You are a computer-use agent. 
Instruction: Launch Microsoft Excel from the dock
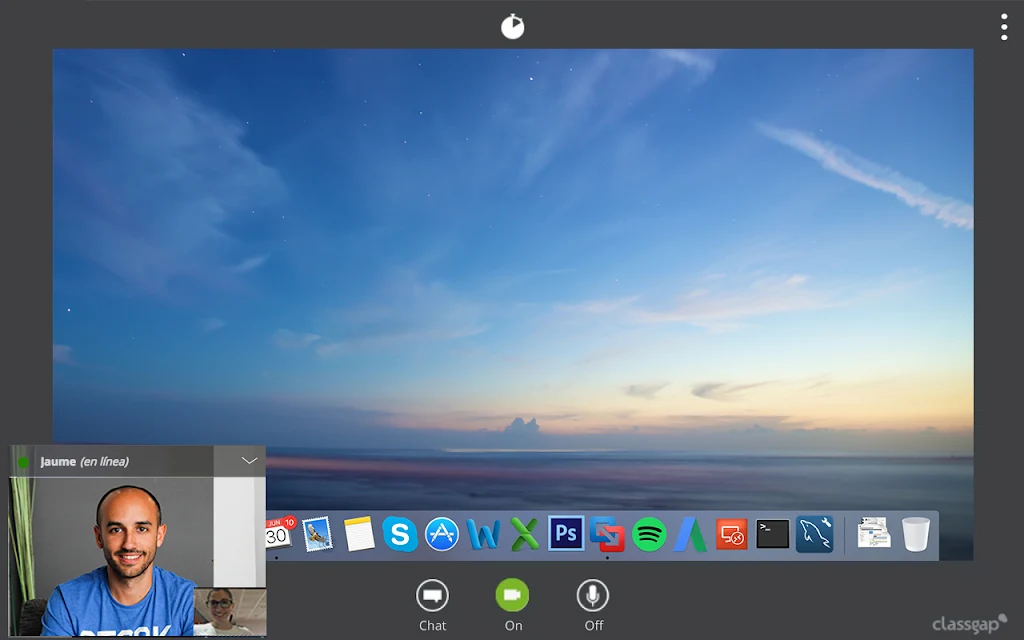(524, 534)
